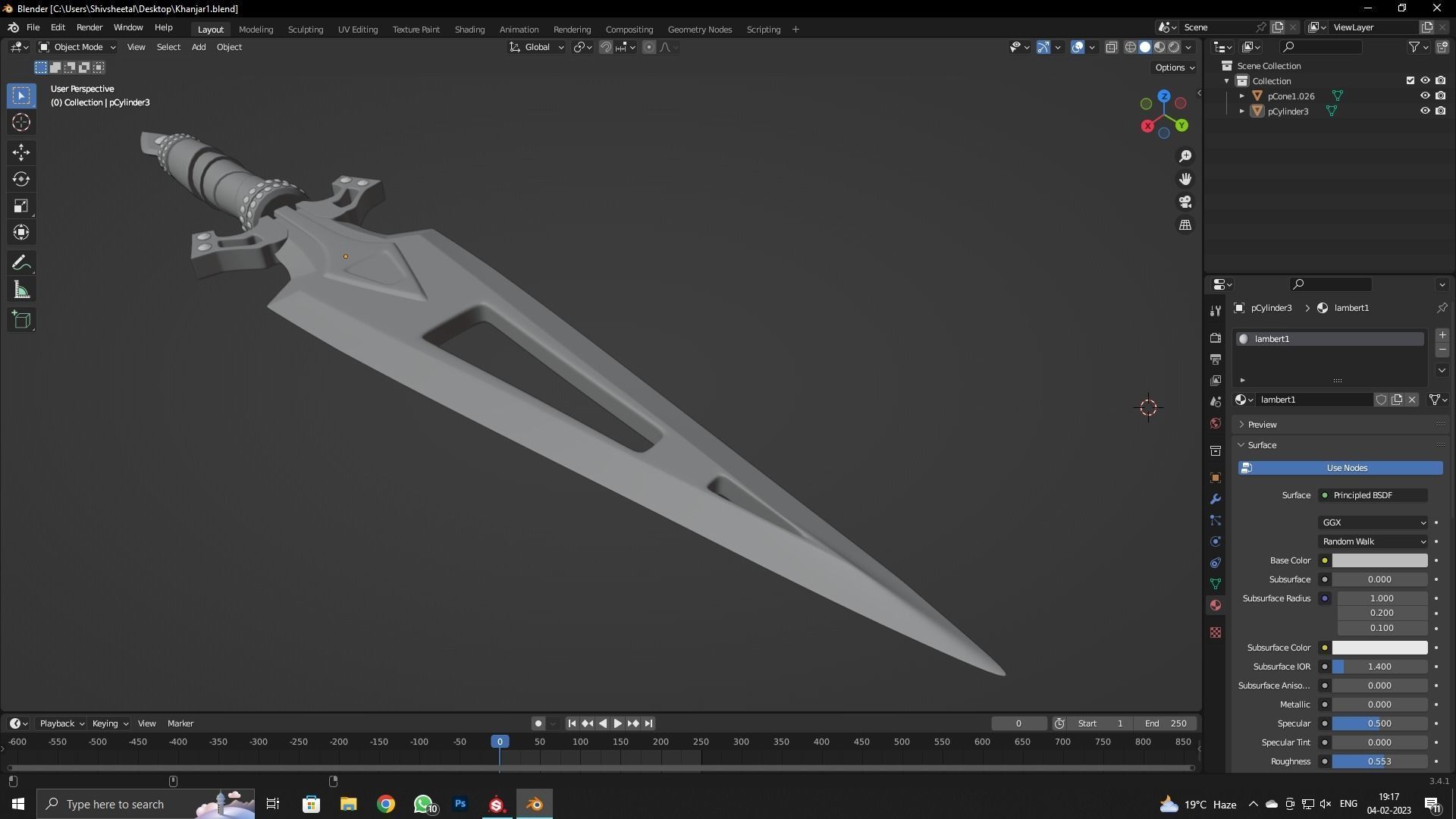Image resolution: width=1456 pixels, height=819 pixels.
Task: Select the Move tool
Action: (20, 152)
